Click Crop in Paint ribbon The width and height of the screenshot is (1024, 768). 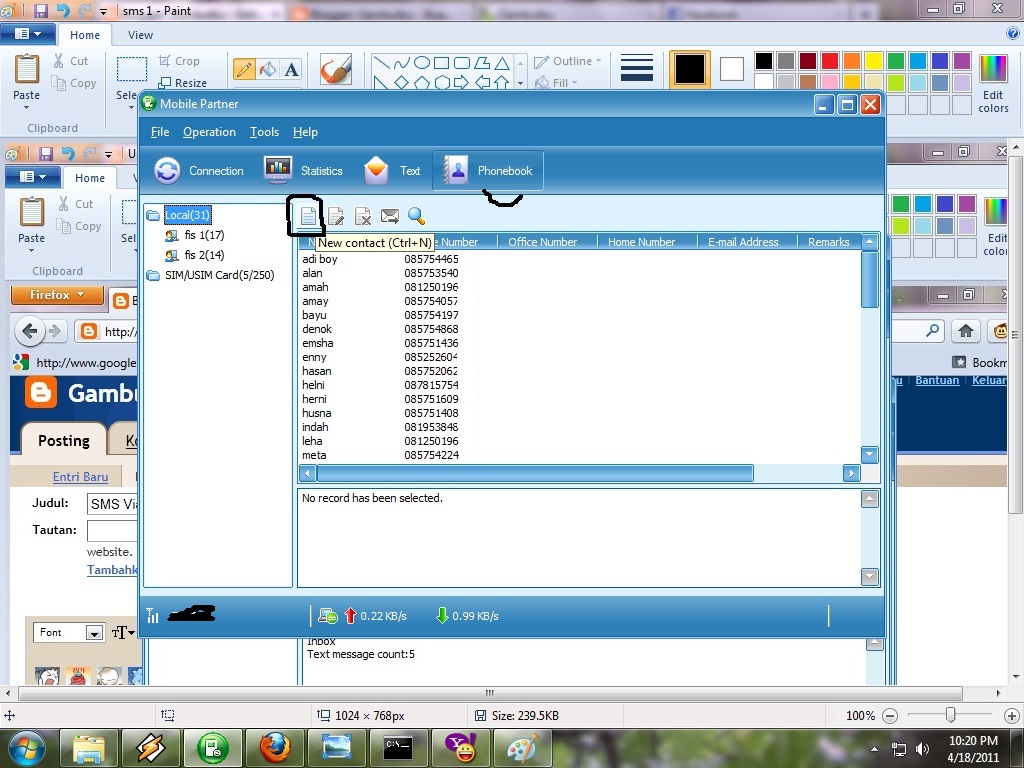coord(179,61)
